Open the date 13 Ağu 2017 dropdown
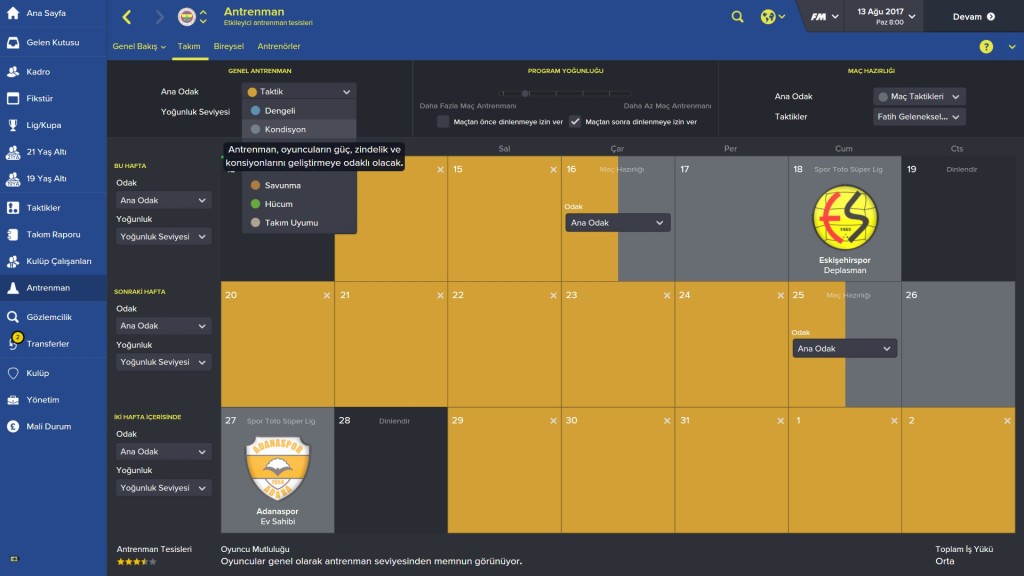The image size is (1024, 576). 886,16
